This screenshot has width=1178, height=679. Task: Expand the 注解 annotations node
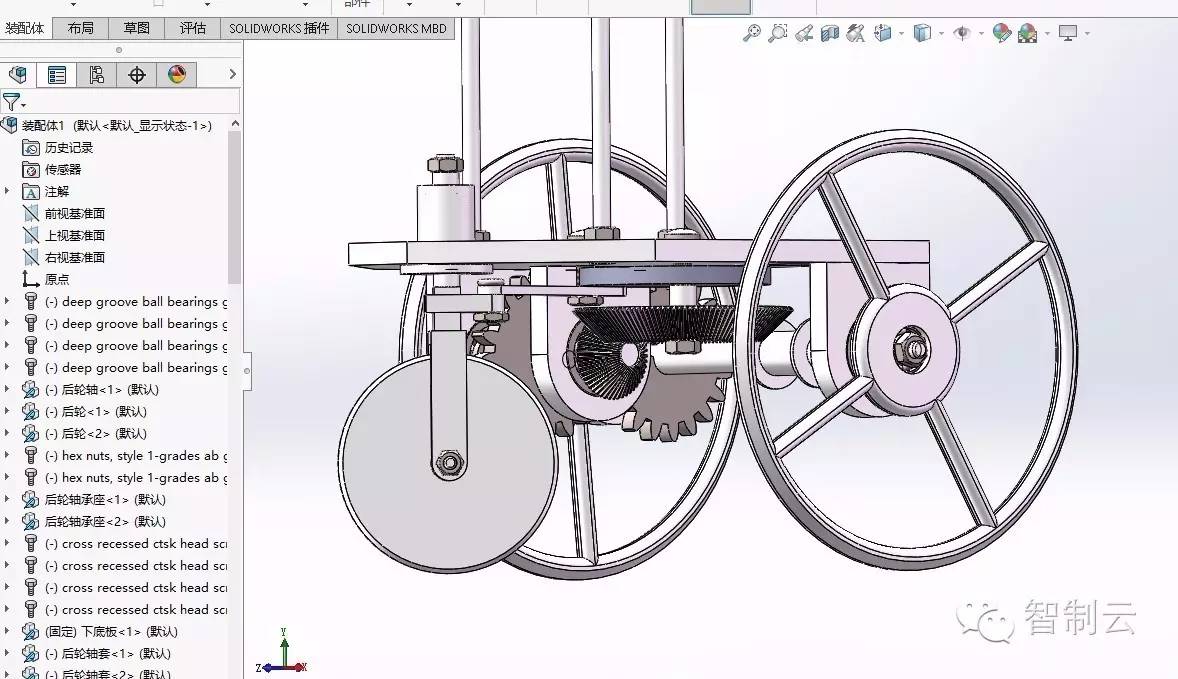point(8,192)
